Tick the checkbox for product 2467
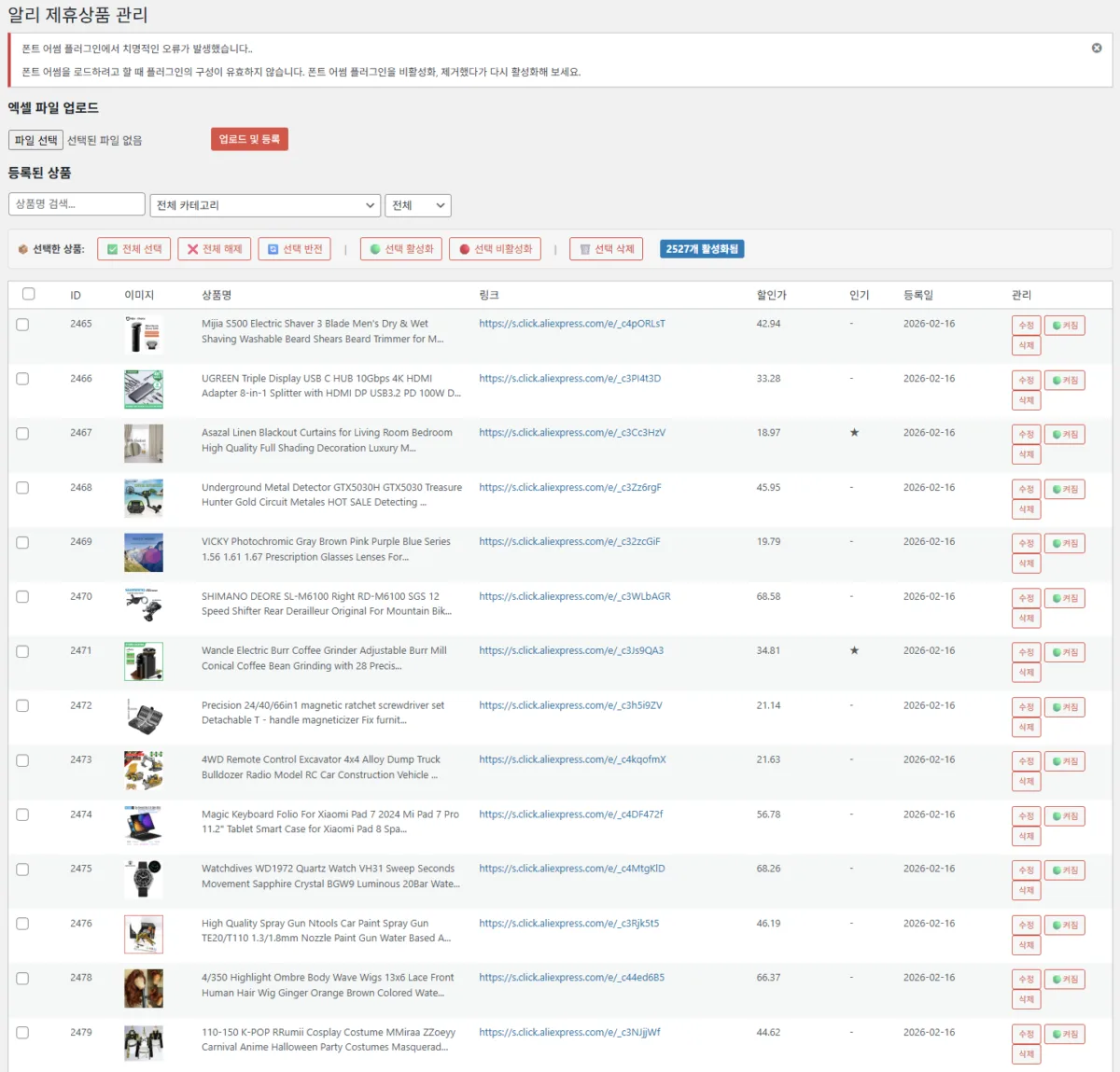Screen dimensions: 1120x1072 pyautogui.click(x=22, y=434)
